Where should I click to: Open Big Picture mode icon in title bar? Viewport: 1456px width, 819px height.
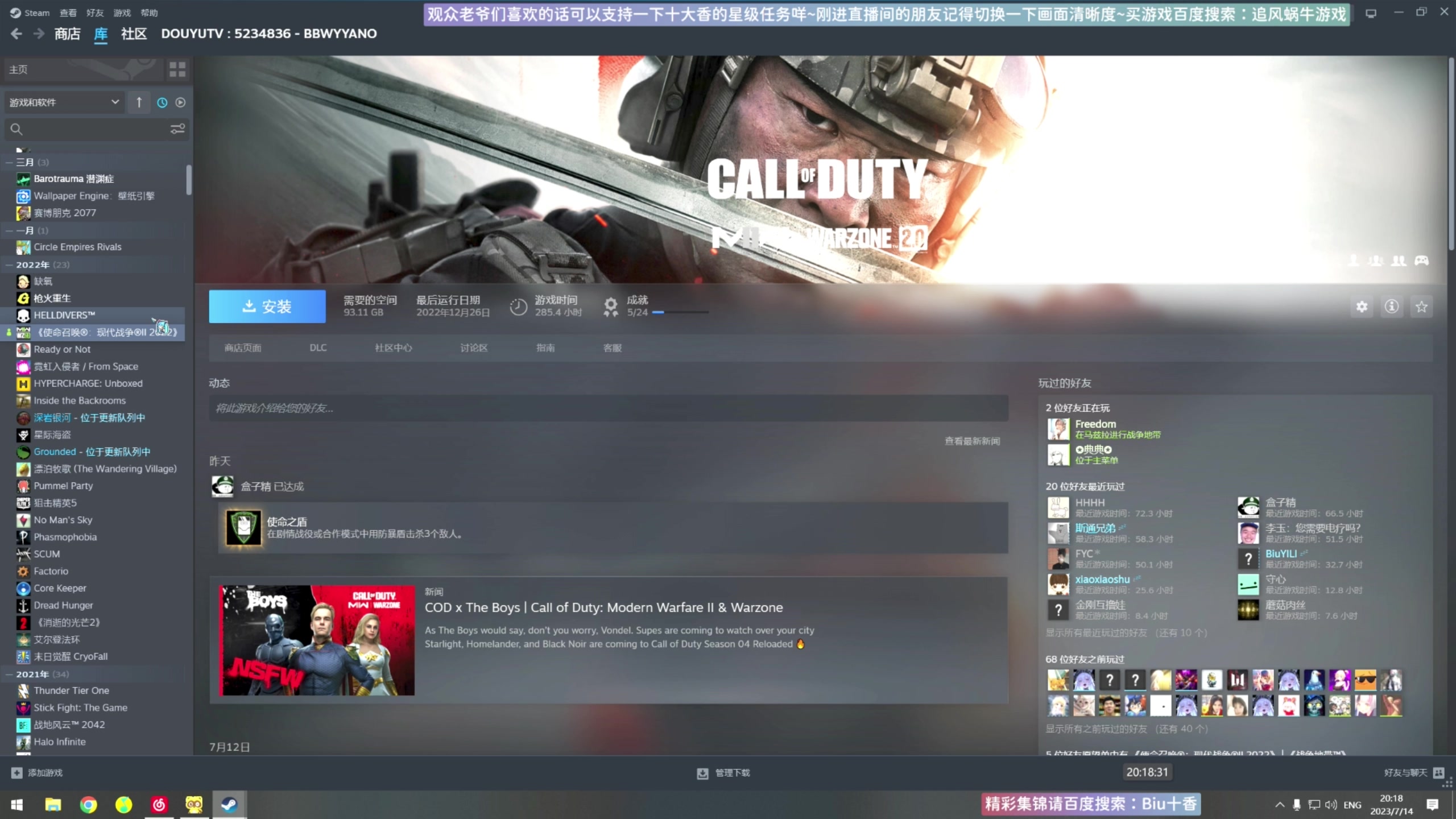click(1371, 13)
